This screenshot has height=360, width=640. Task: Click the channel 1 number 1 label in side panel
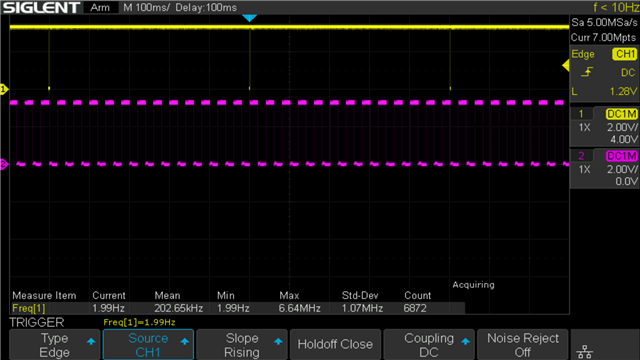click(581, 114)
